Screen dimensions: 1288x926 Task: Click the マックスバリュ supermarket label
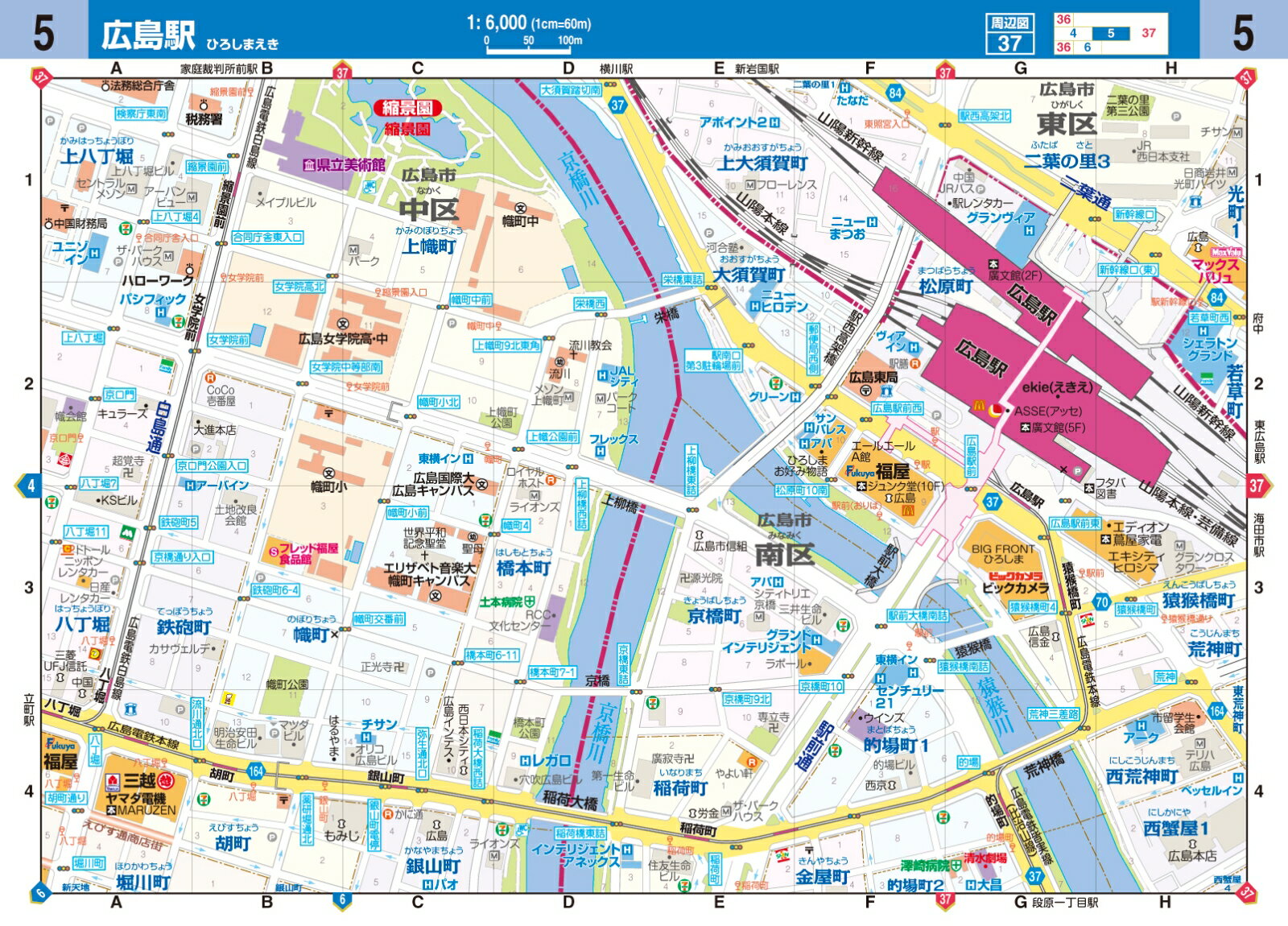click(x=1216, y=271)
